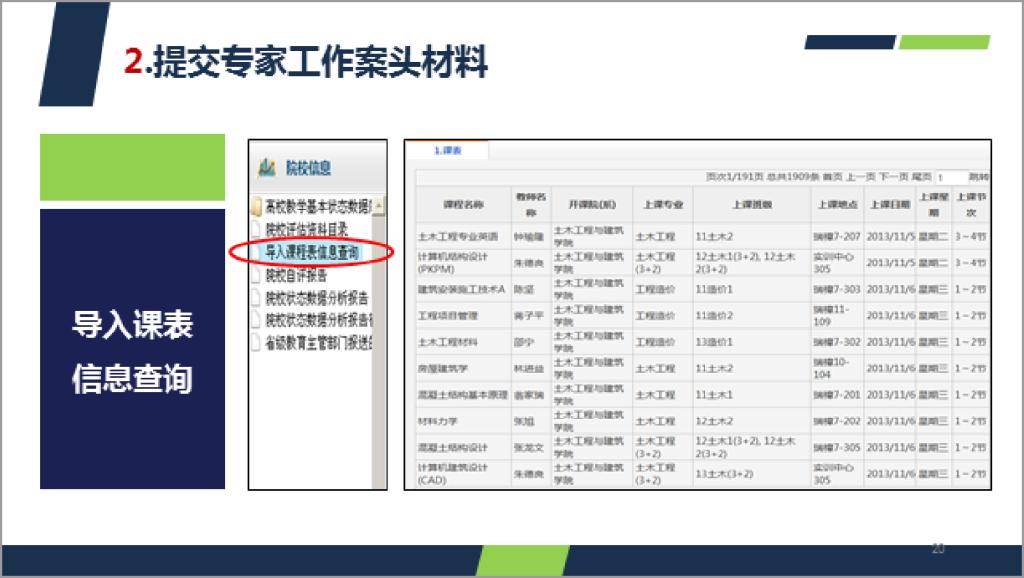The image size is (1024, 578).
Task: Click the 院校信息 chart icon in panel header
Action: (266, 168)
